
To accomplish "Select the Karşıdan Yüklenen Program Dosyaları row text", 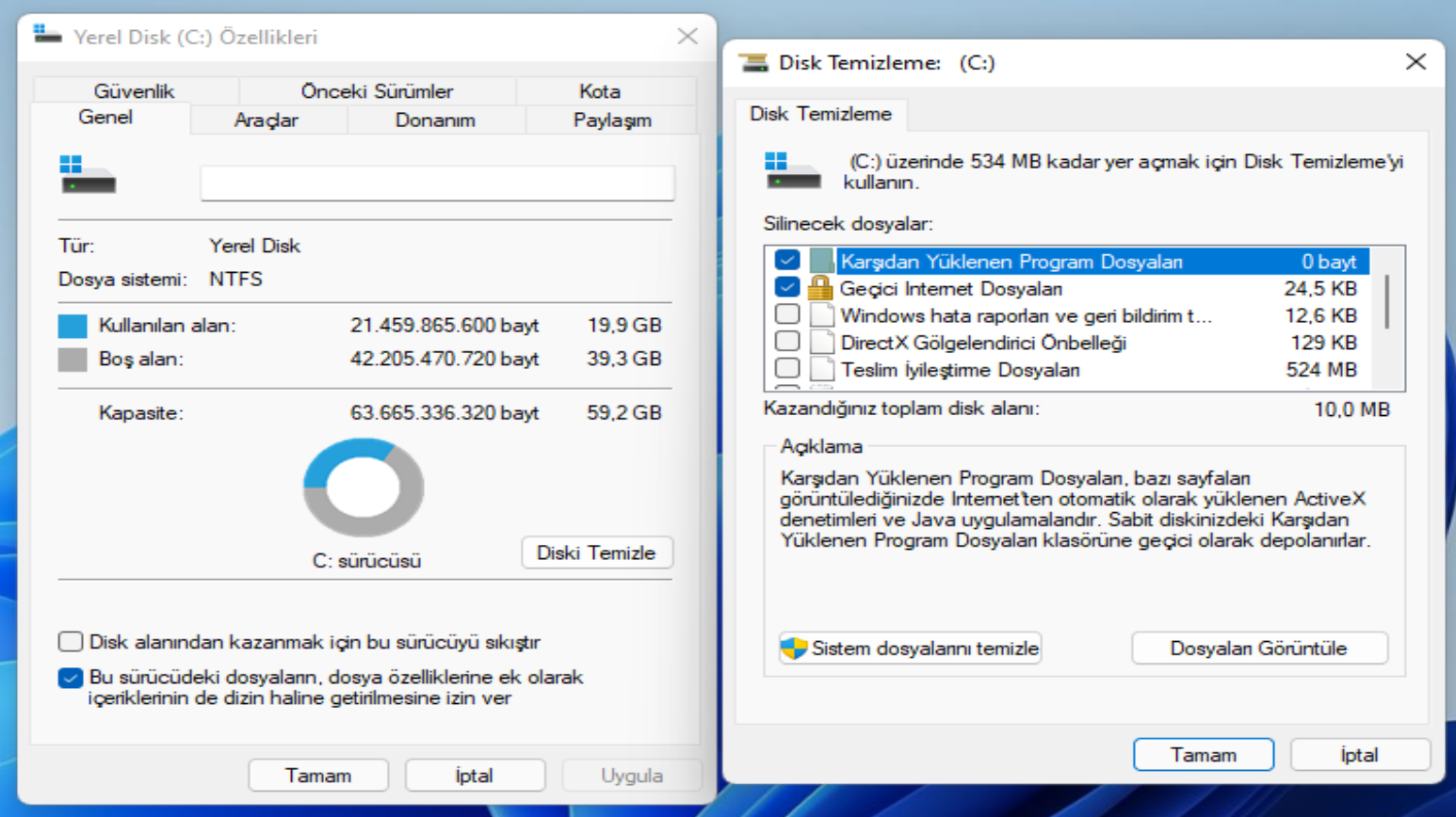I will [x=1011, y=262].
